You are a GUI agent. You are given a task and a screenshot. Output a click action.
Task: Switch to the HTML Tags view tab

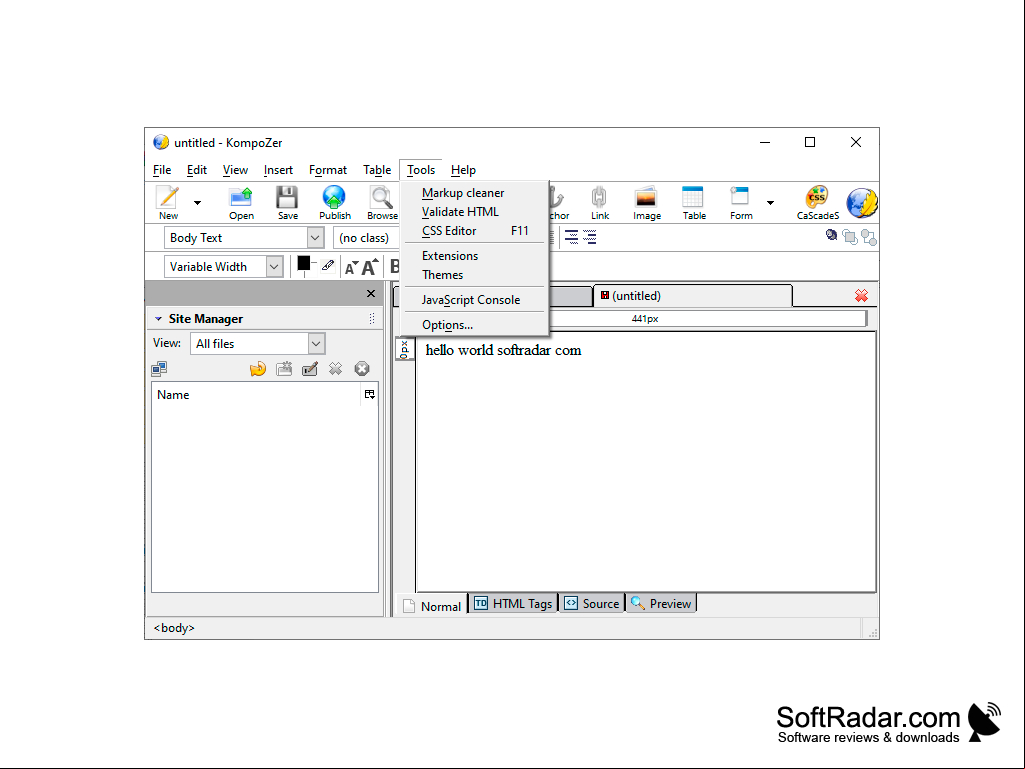click(513, 604)
